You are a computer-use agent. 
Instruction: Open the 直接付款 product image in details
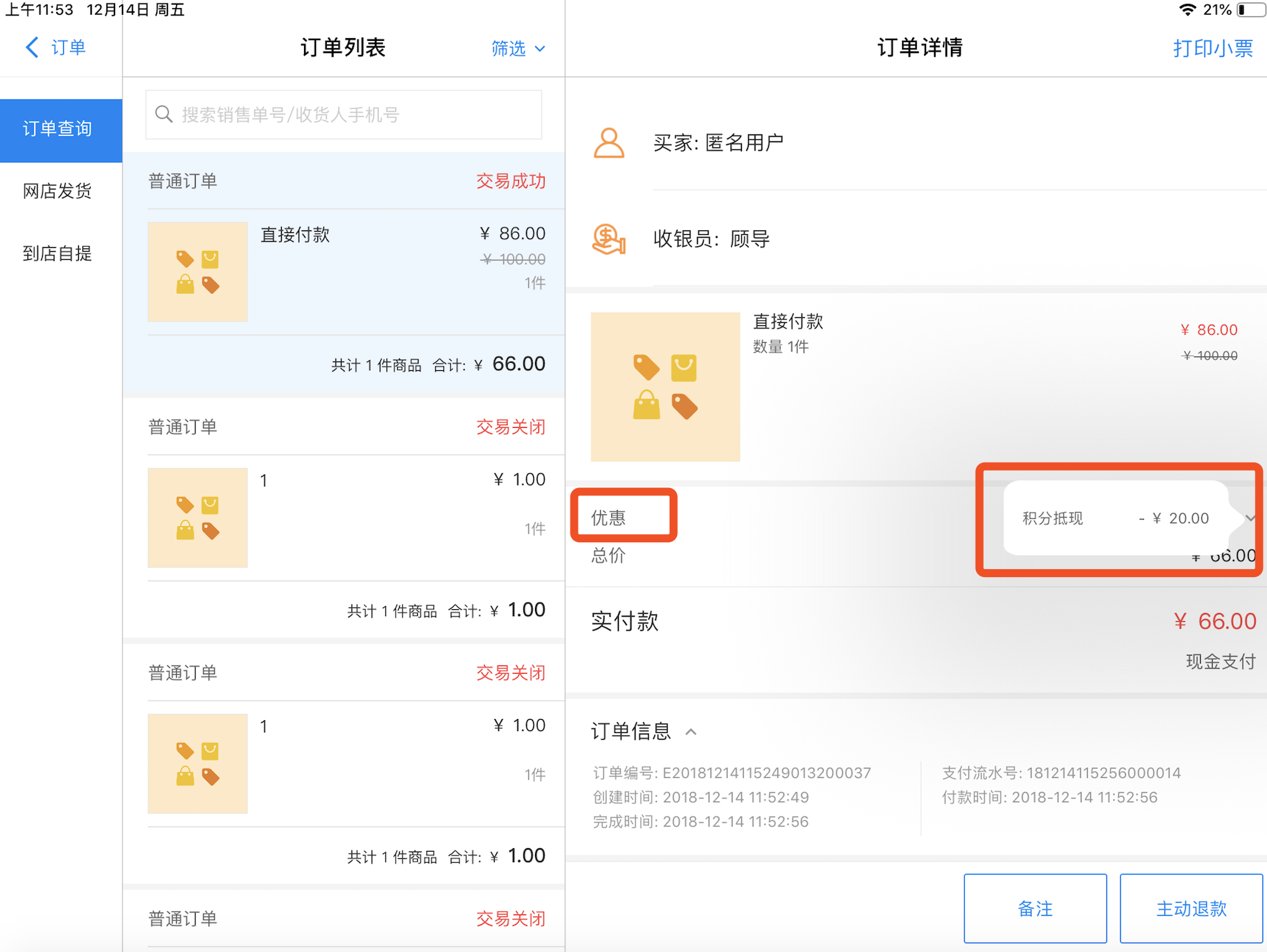(x=665, y=386)
